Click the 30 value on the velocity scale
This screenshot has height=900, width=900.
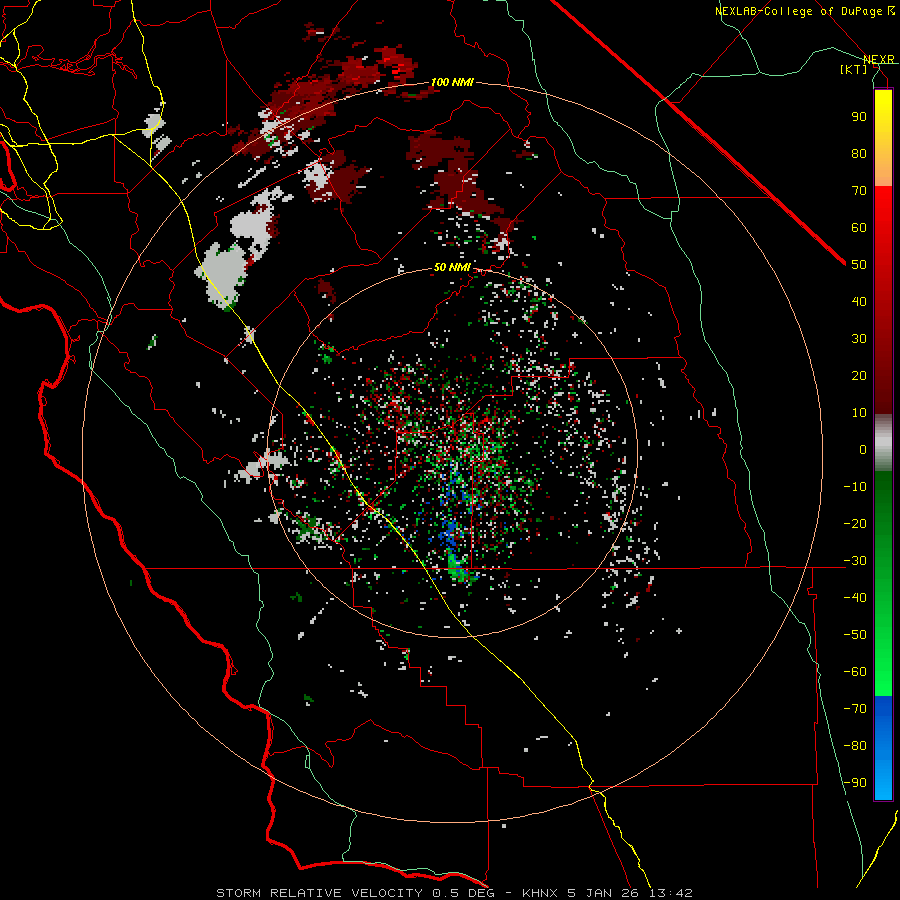859,339
